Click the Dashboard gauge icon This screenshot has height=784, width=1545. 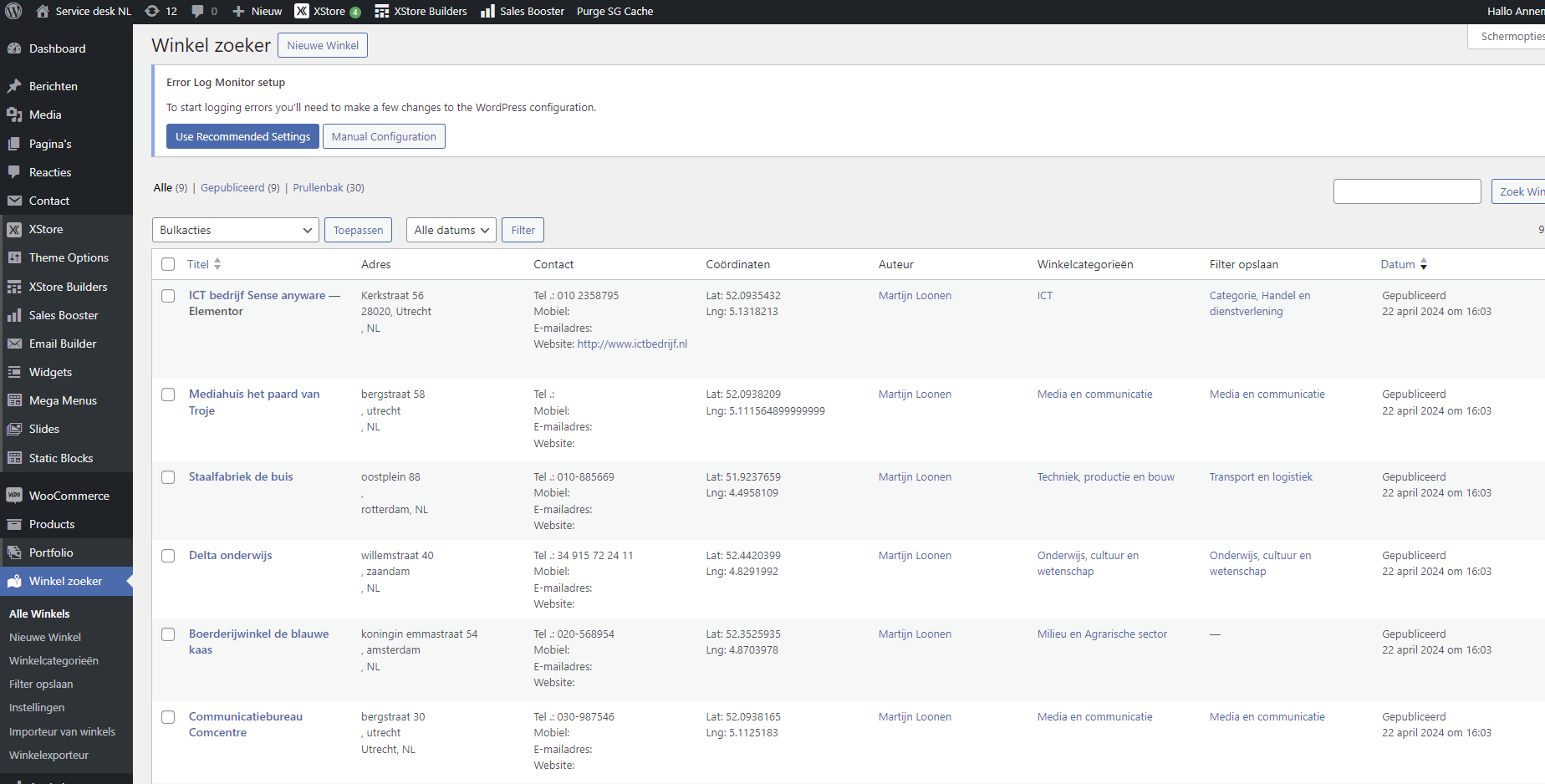pos(14,48)
